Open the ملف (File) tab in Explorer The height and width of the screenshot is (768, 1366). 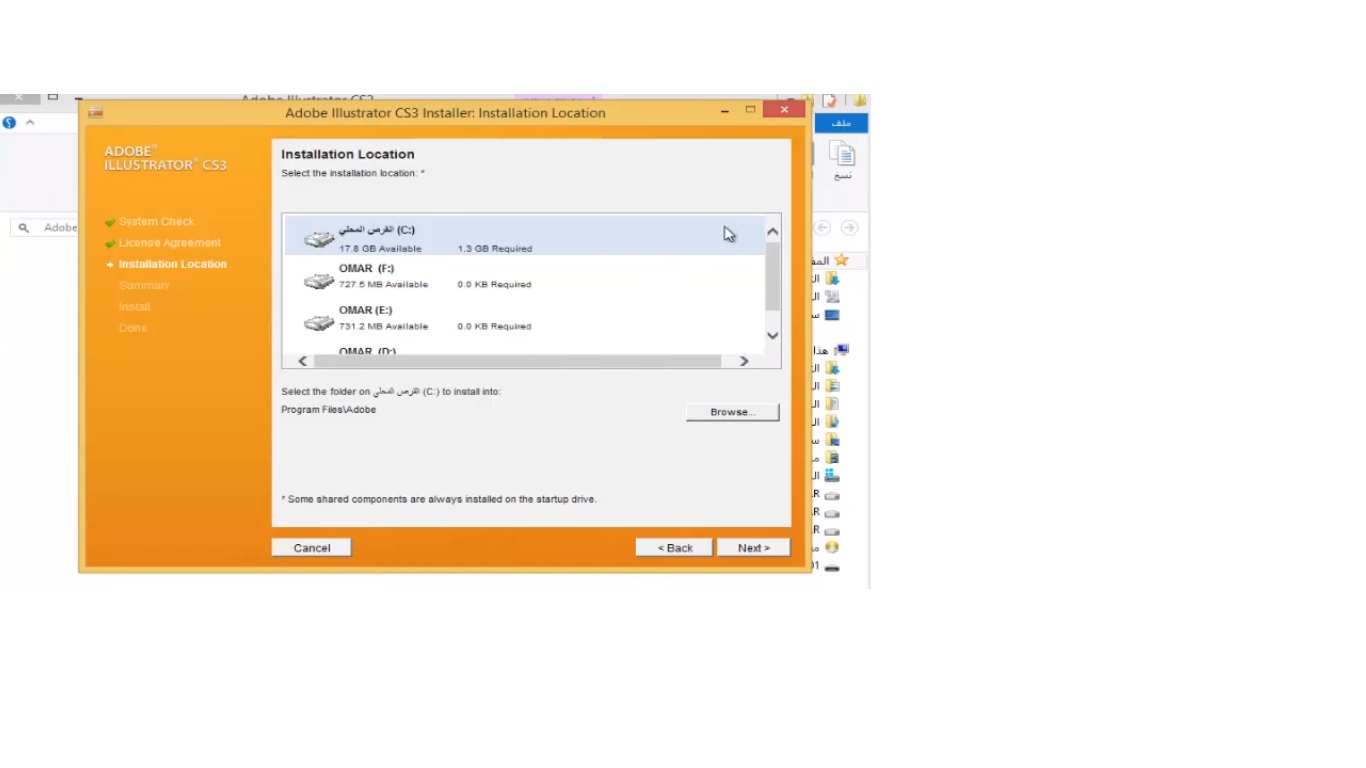pos(841,123)
